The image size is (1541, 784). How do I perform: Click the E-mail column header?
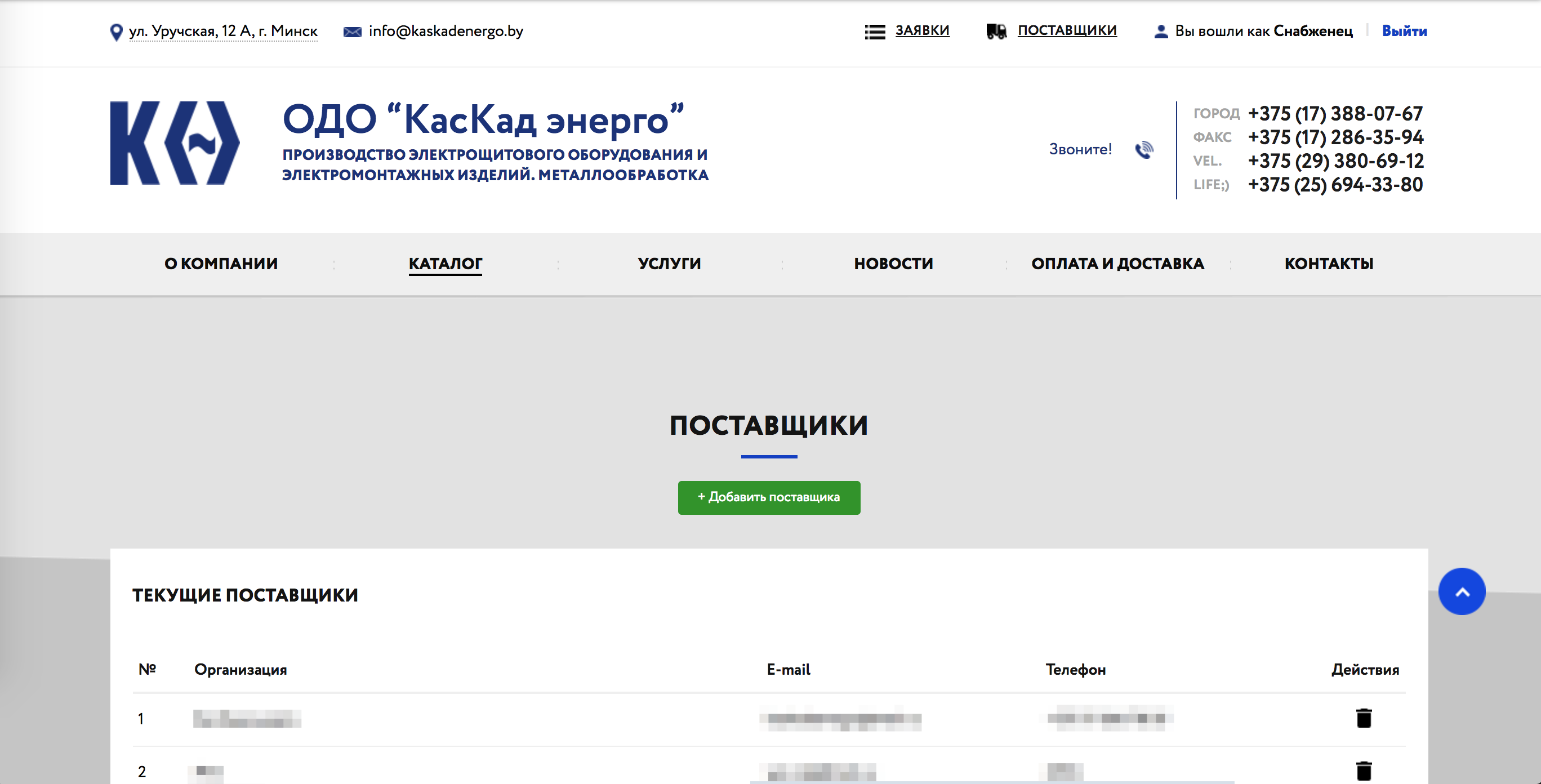(x=789, y=670)
